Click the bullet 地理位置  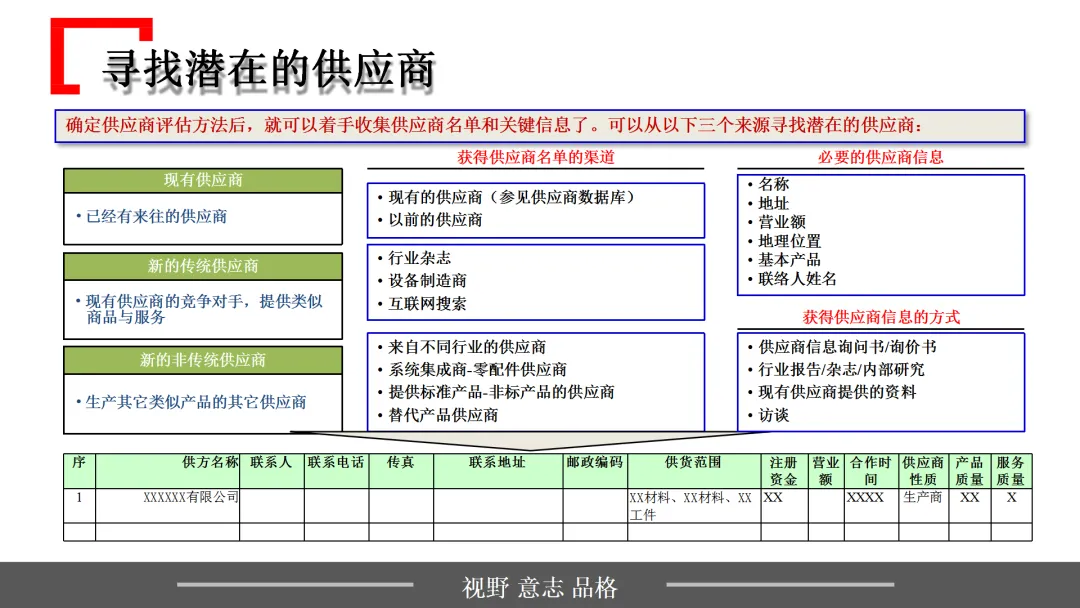(789, 242)
